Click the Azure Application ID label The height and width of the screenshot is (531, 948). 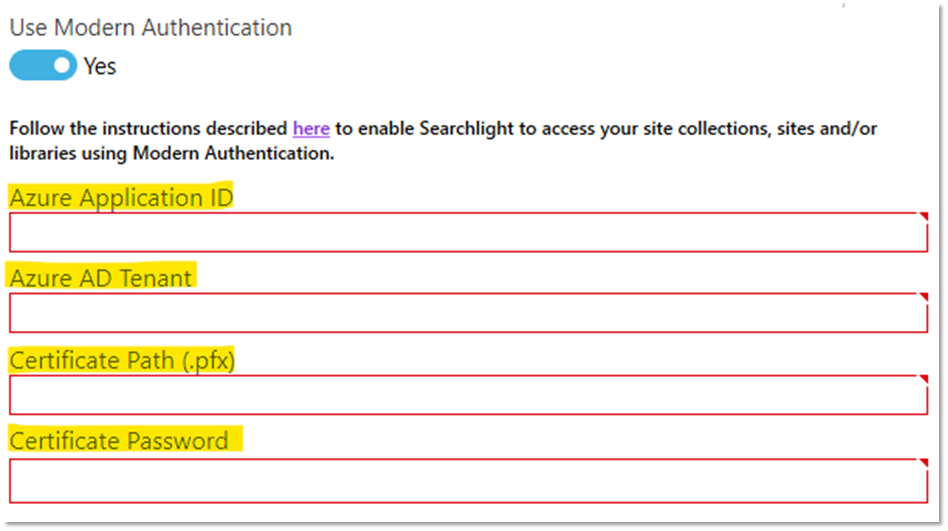(x=121, y=198)
